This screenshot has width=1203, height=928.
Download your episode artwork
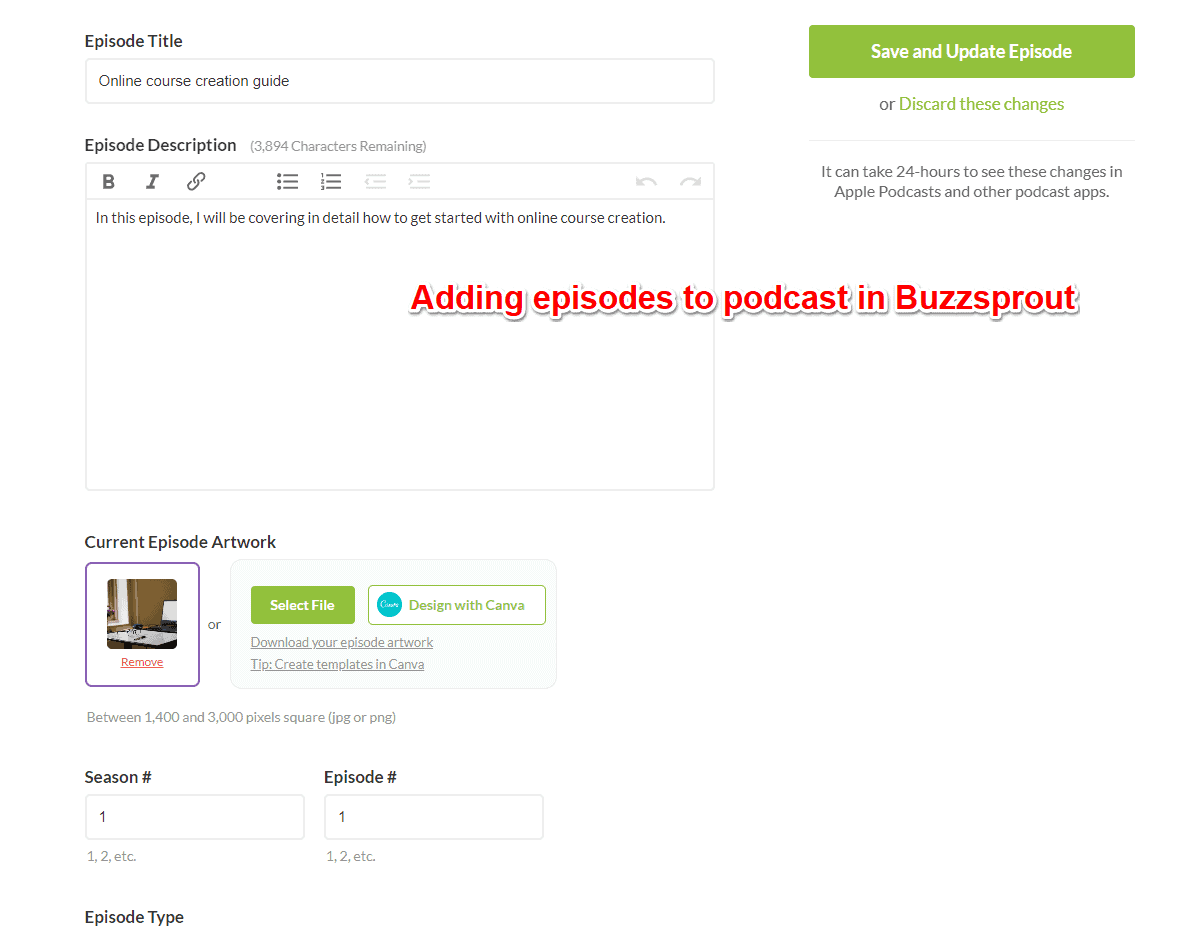(x=341, y=641)
